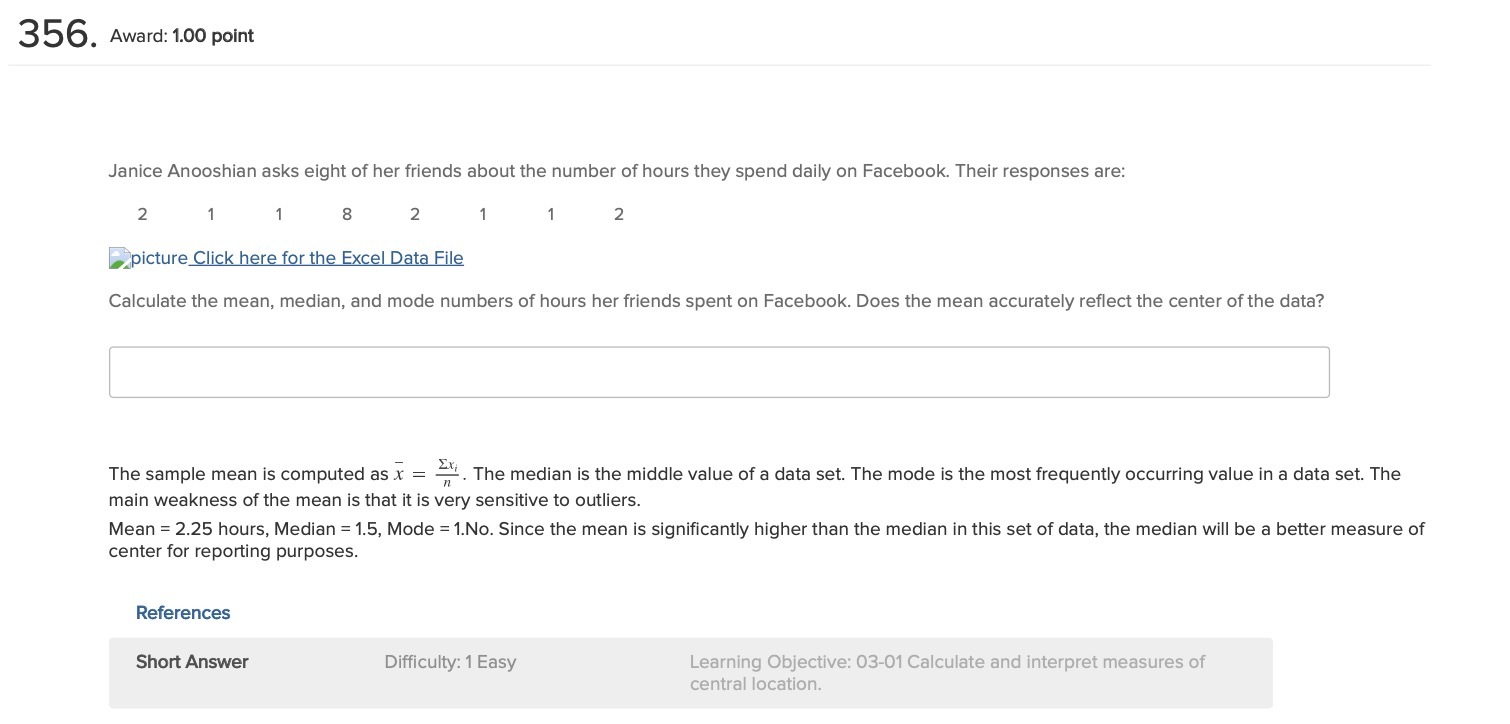Click the Calculate the mean, median, mode prompt
This screenshot has height=724, width=1510.
click(x=716, y=301)
